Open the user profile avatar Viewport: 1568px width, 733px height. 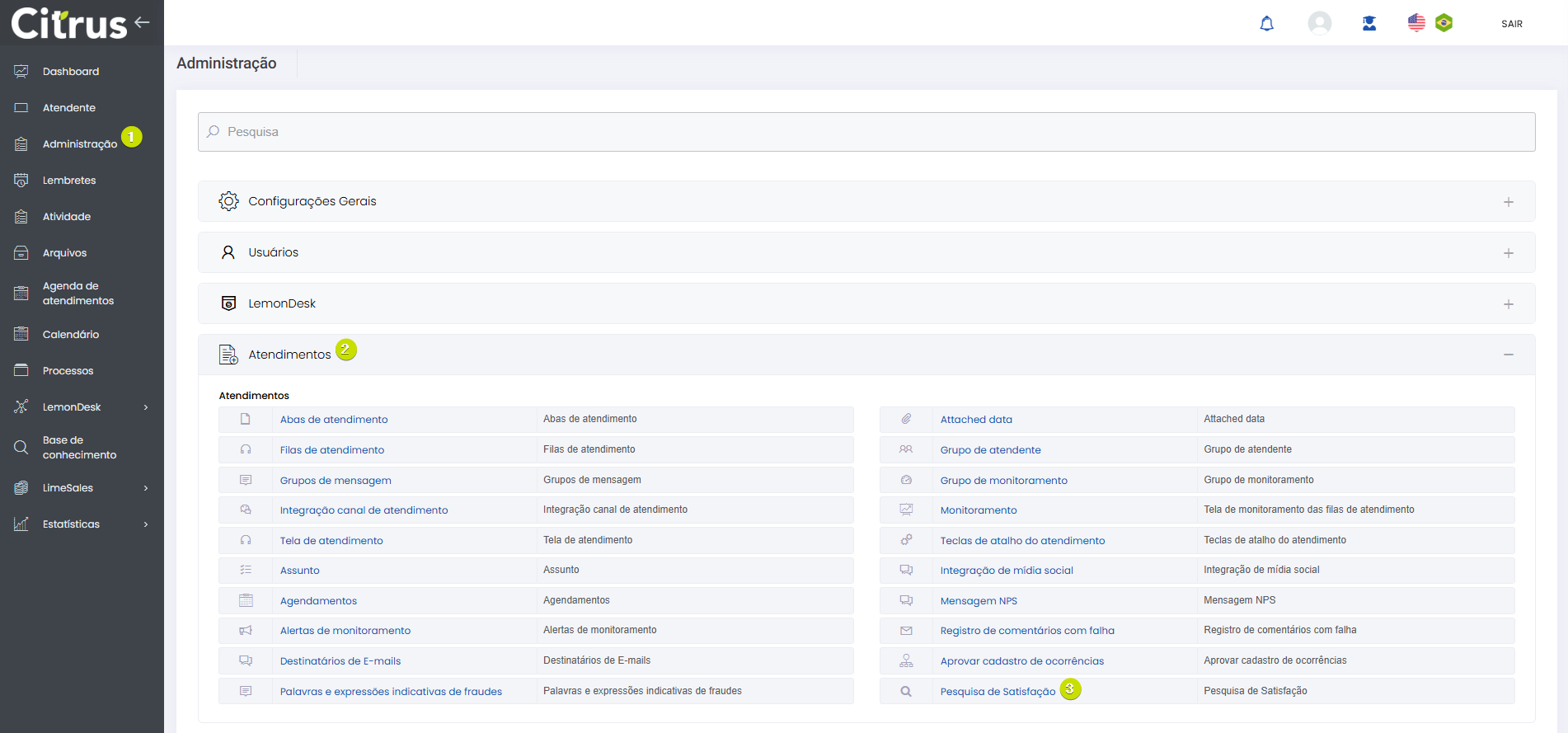(x=1319, y=23)
